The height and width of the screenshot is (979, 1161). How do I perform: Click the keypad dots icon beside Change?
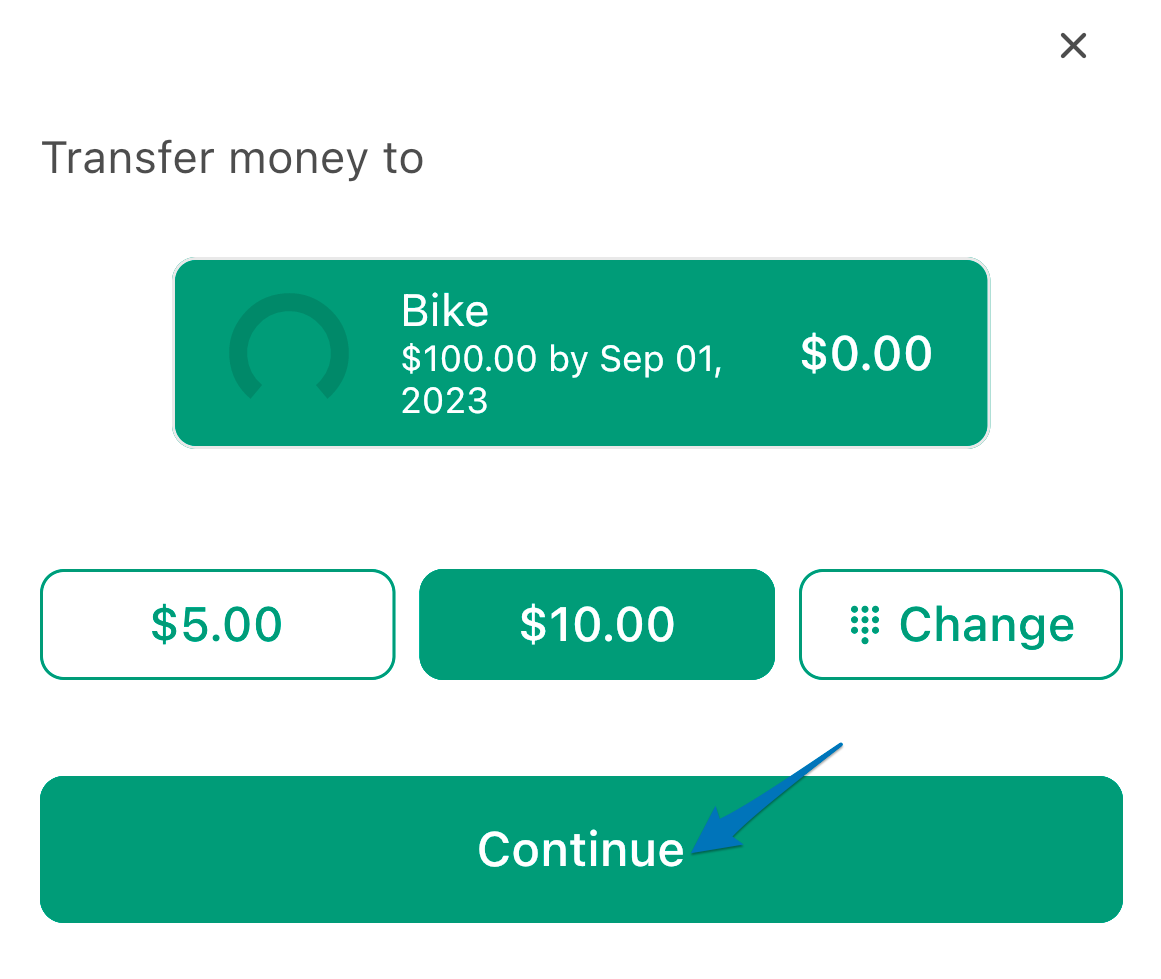pyautogui.click(x=865, y=624)
